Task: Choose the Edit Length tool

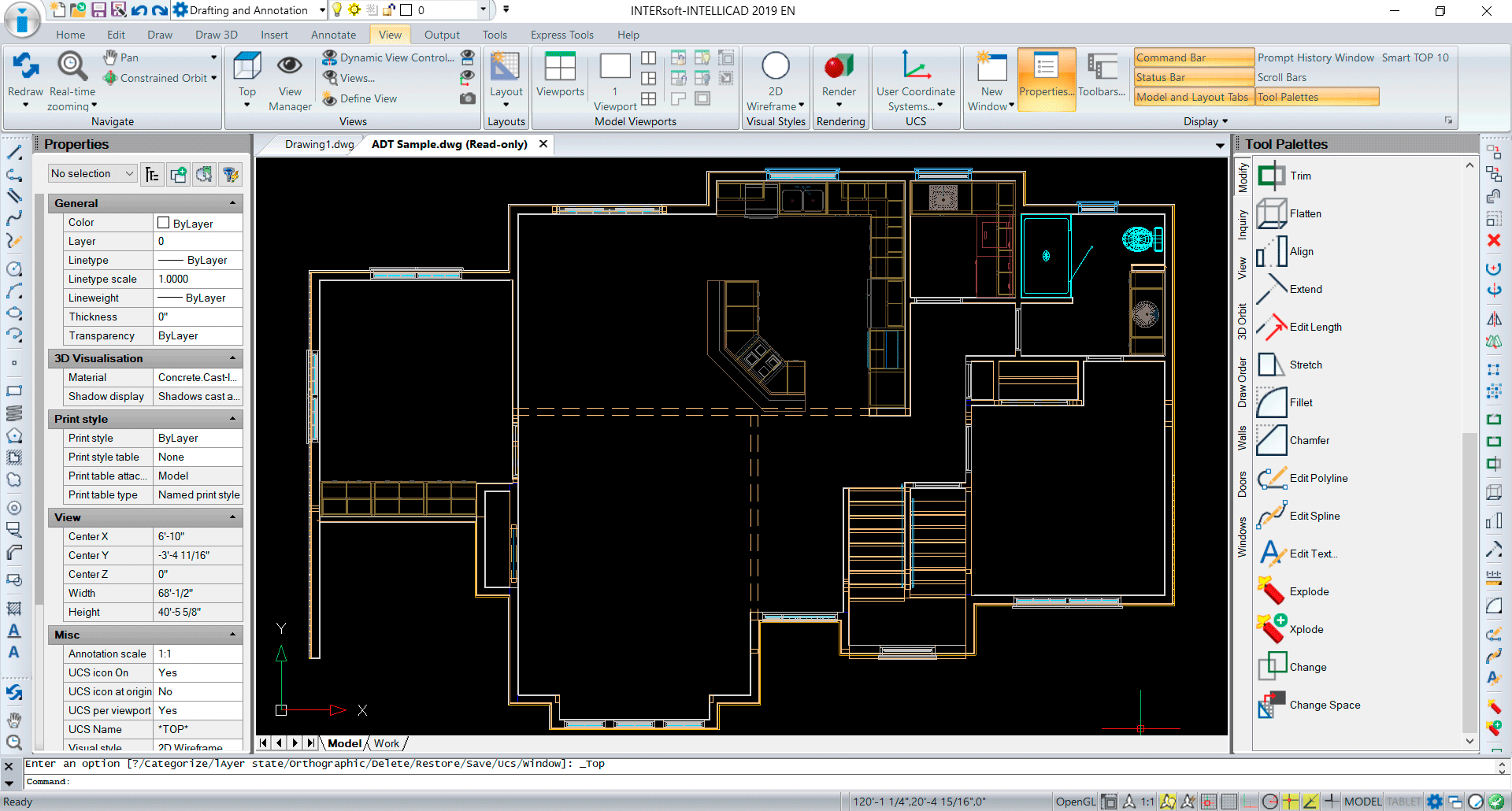Action: coord(1299,327)
